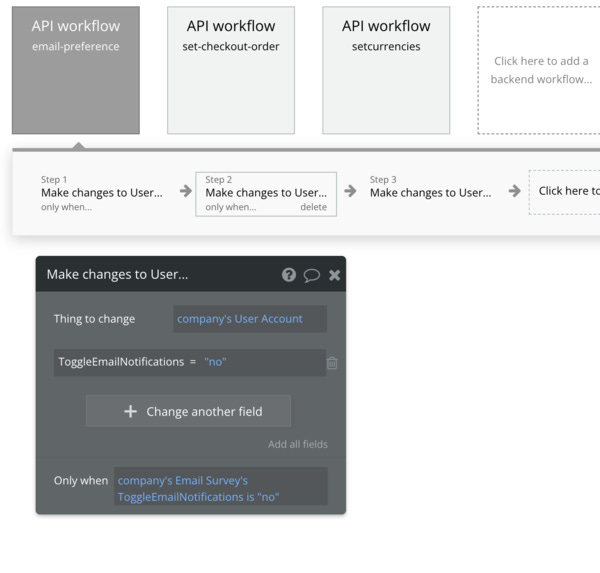Click the Thing to change label

(94, 319)
